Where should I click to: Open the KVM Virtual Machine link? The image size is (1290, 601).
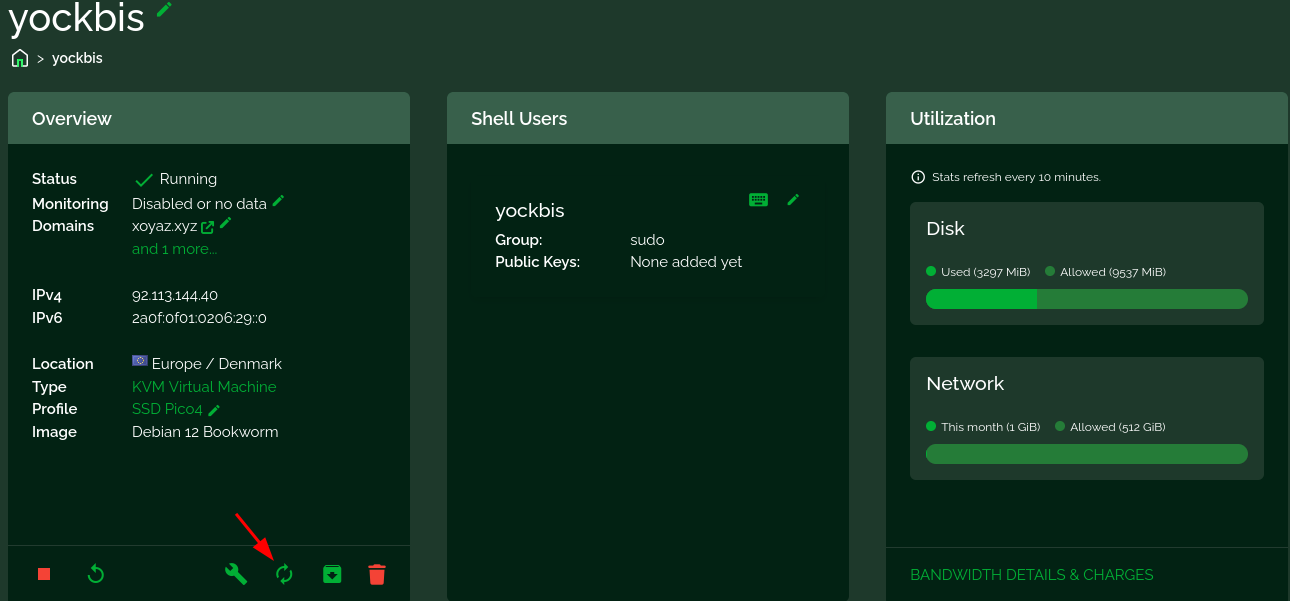click(204, 387)
